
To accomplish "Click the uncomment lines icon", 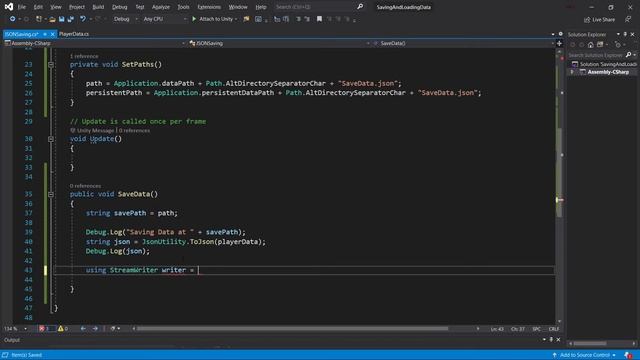I will click(307, 19).
